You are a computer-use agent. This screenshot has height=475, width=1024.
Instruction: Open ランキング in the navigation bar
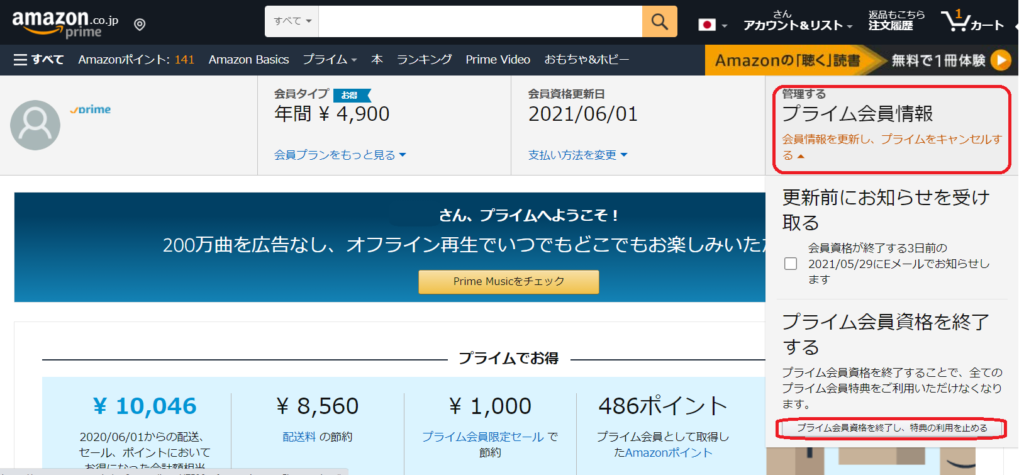[x=424, y=60]
